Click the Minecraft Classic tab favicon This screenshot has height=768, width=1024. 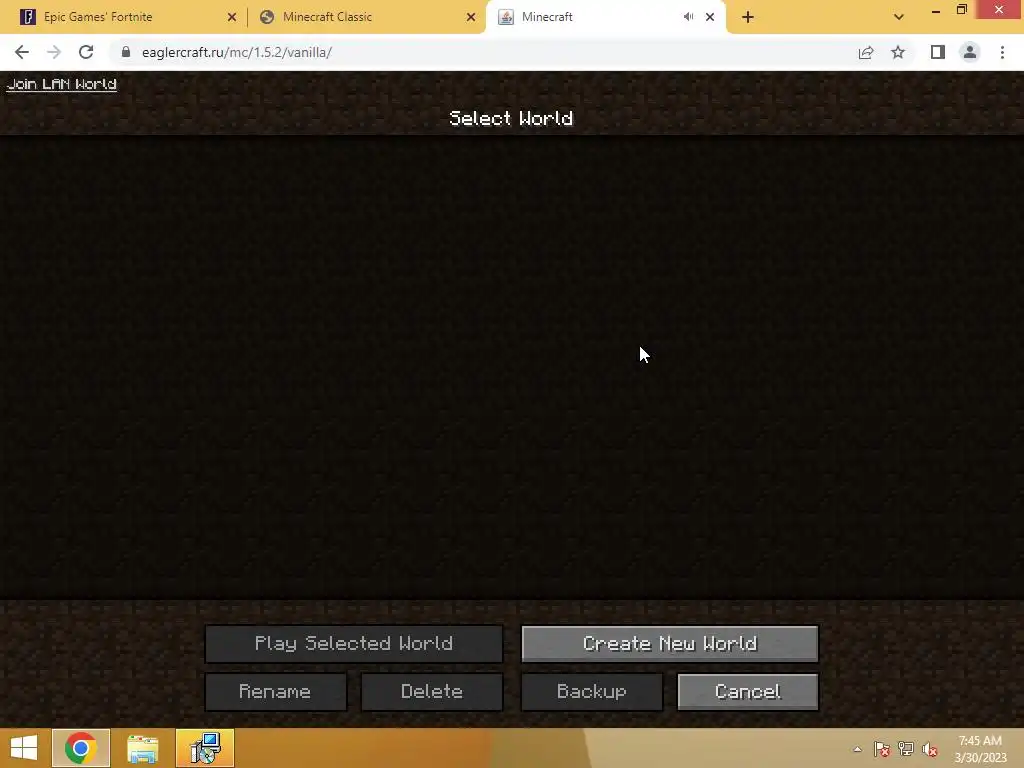click(x=266, y=17)
